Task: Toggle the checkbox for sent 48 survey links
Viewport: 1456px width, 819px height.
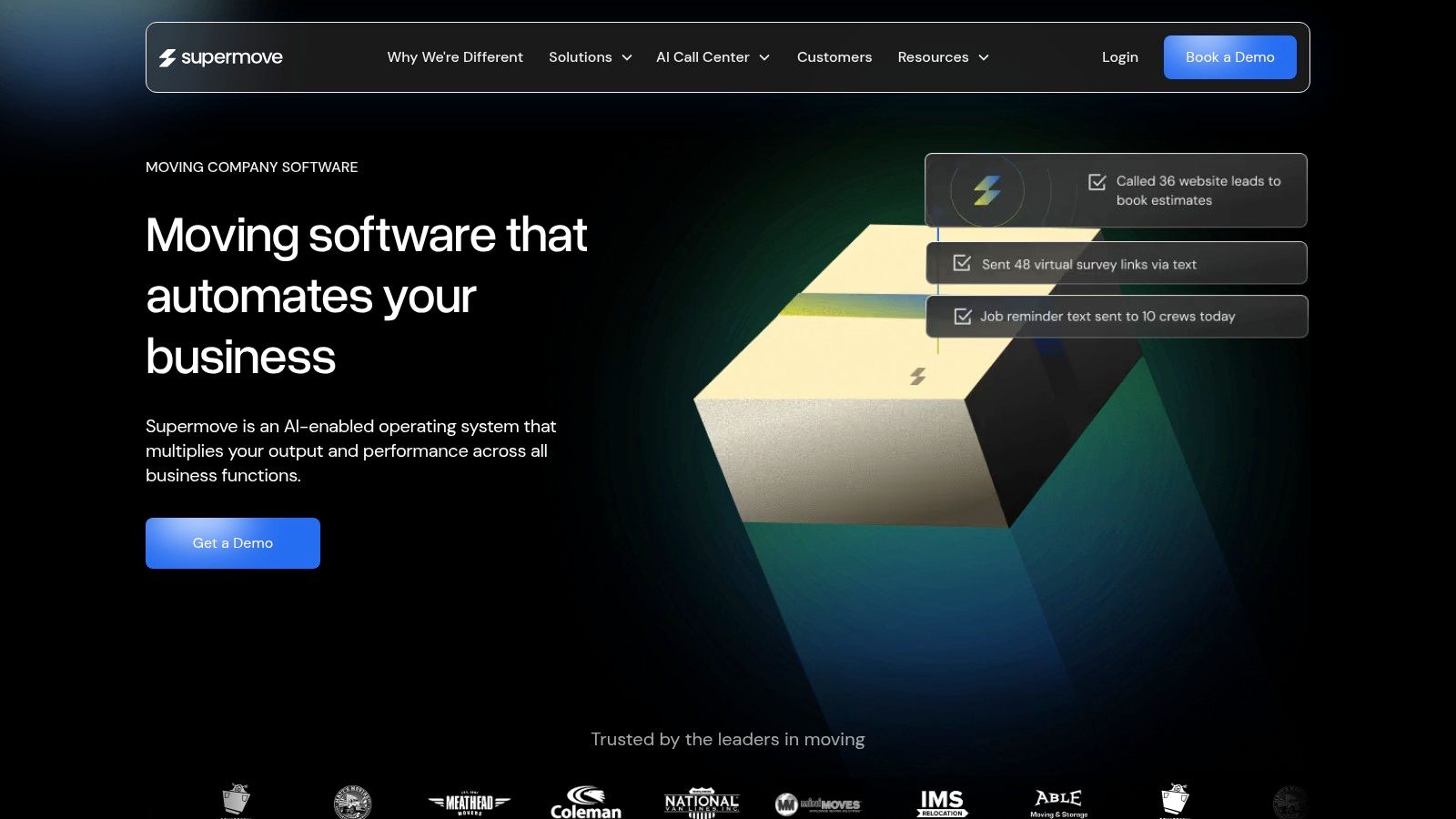Action: tap(962, 263)
